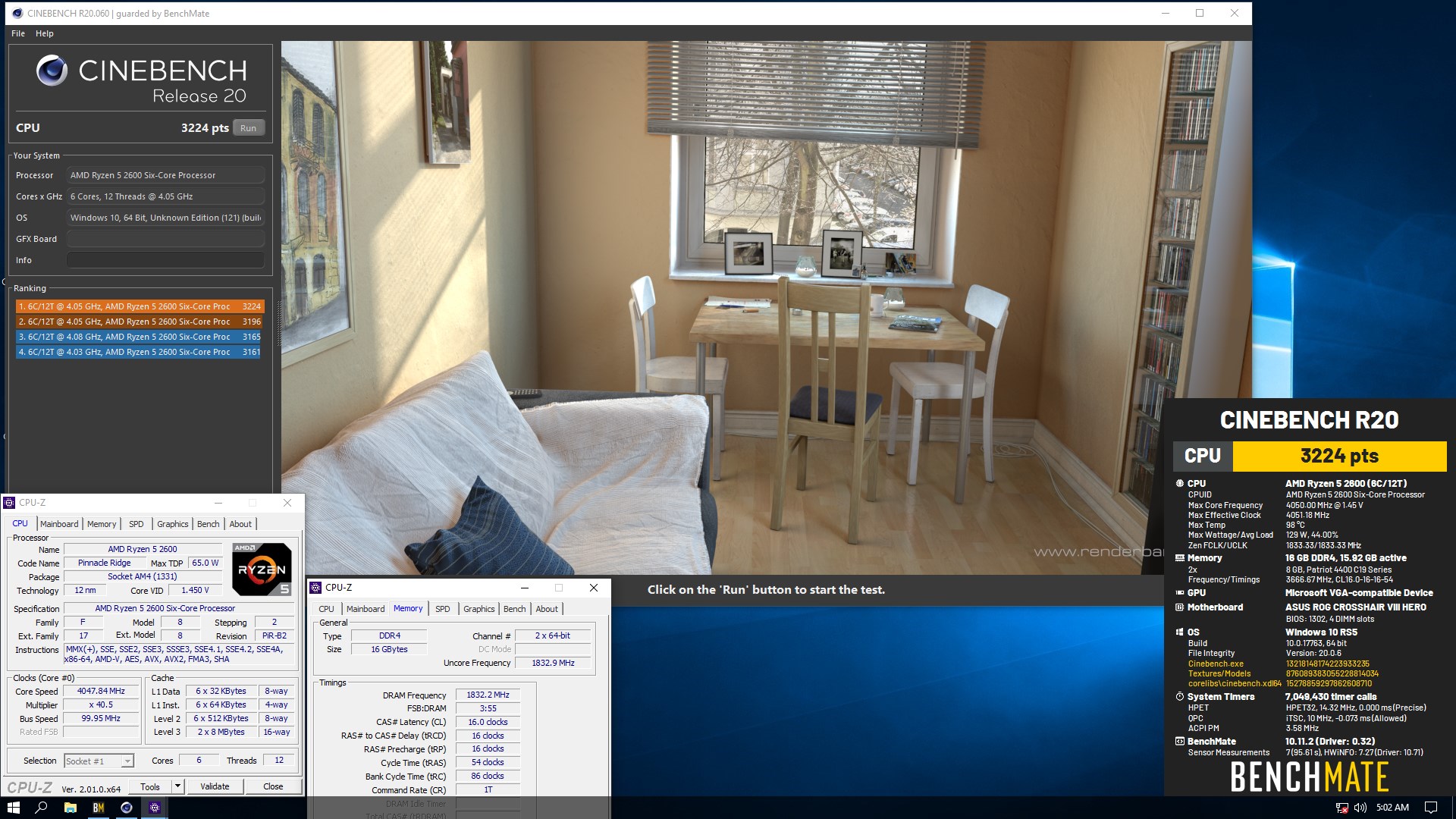
Task: Click the Processor field in Cinebench system info
Action: (x=165, y=175)
